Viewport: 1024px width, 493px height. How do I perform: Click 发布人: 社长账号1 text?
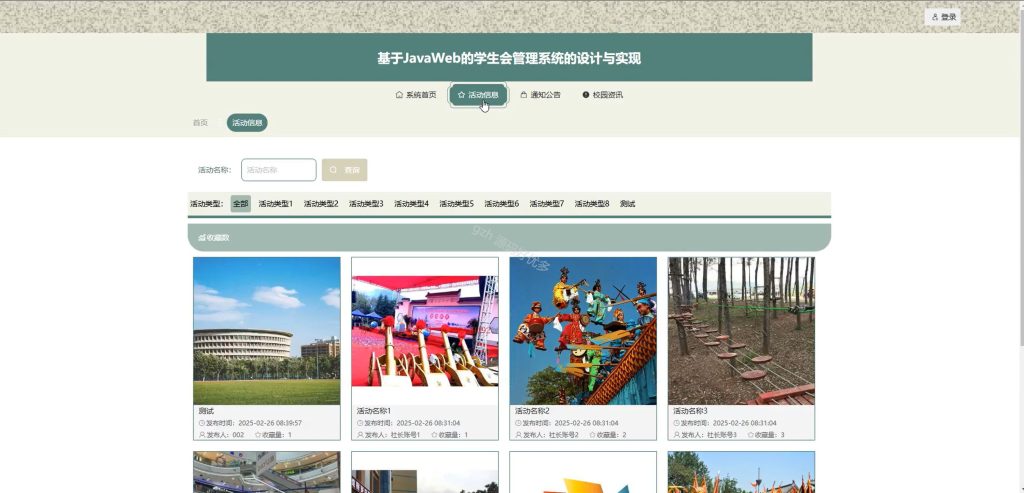(392, 435)
